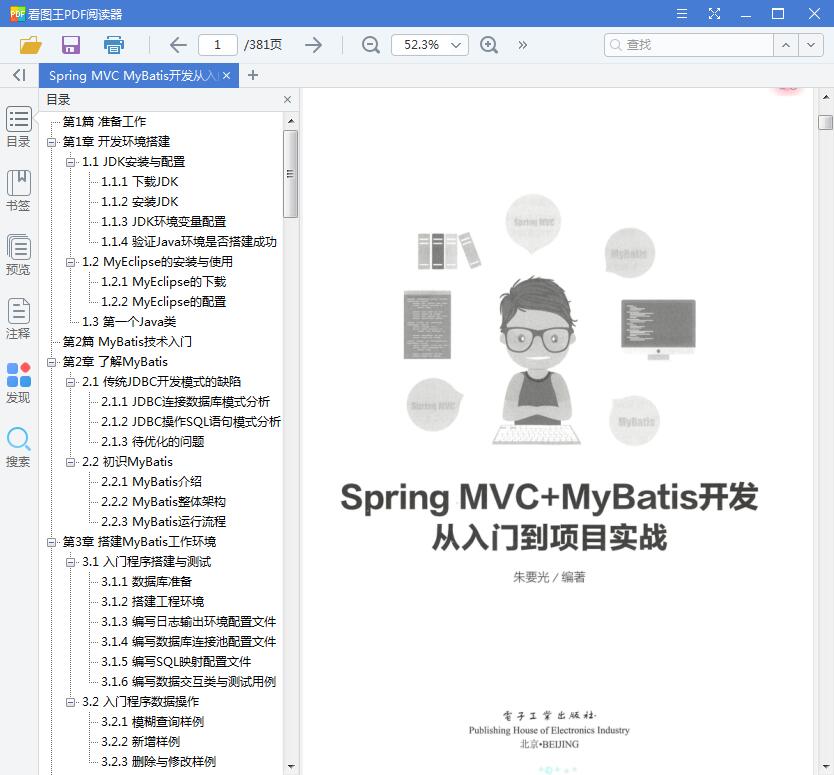Select 1.2.1 MyEclipse的下载 entry
Viewport: 834px width, 775px height.
164,282
